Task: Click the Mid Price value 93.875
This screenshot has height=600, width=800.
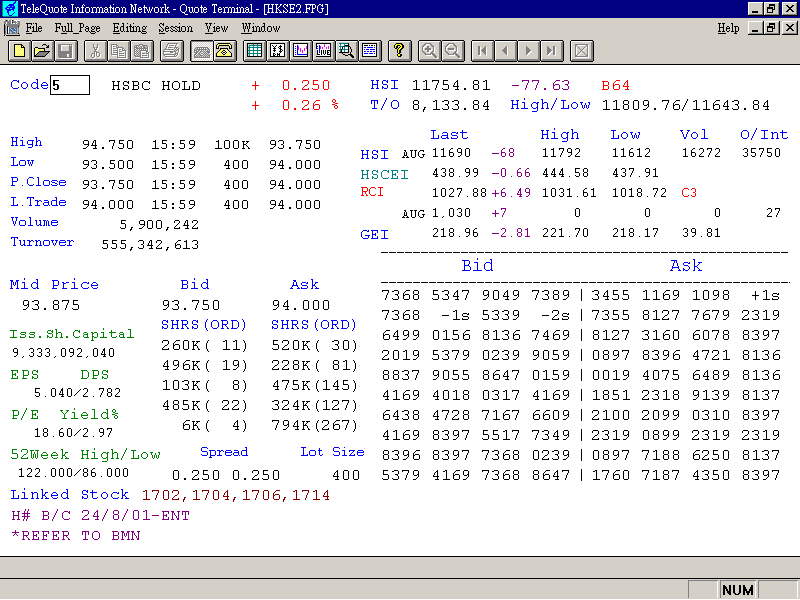Action: click(x=51, y=305)
